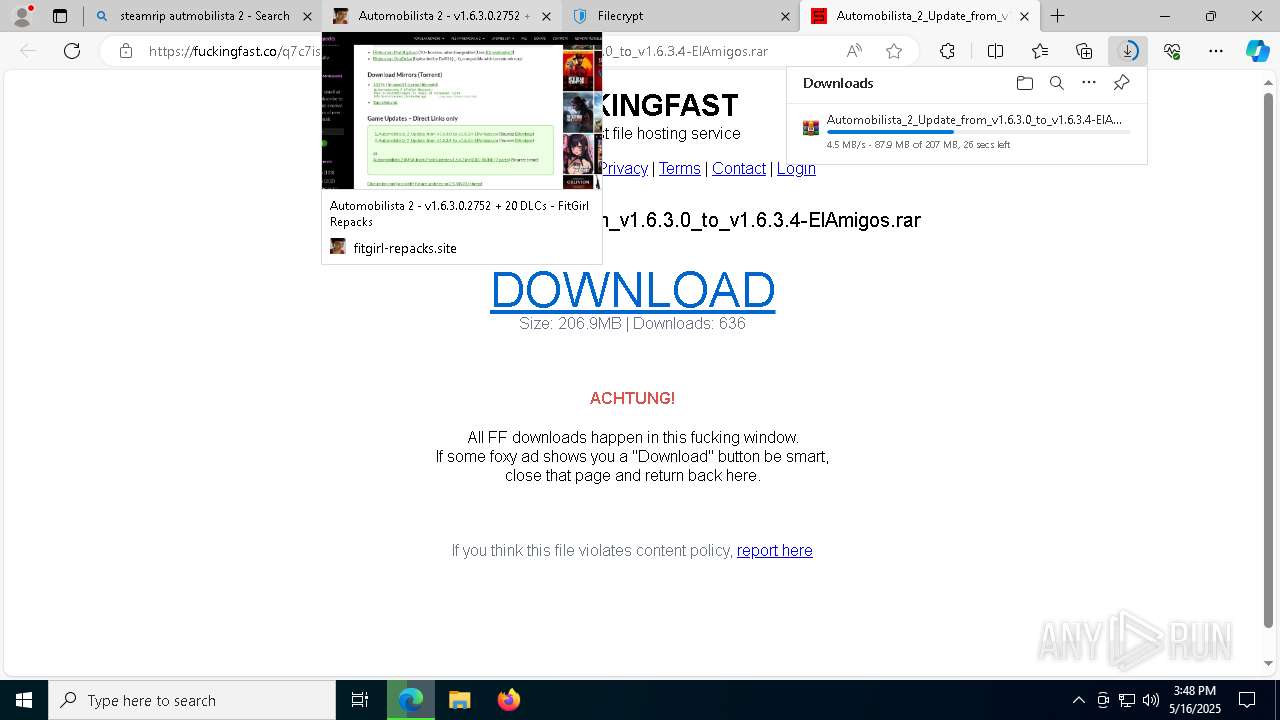Open Microsoft Edge from the taskbar

(411, 700)
